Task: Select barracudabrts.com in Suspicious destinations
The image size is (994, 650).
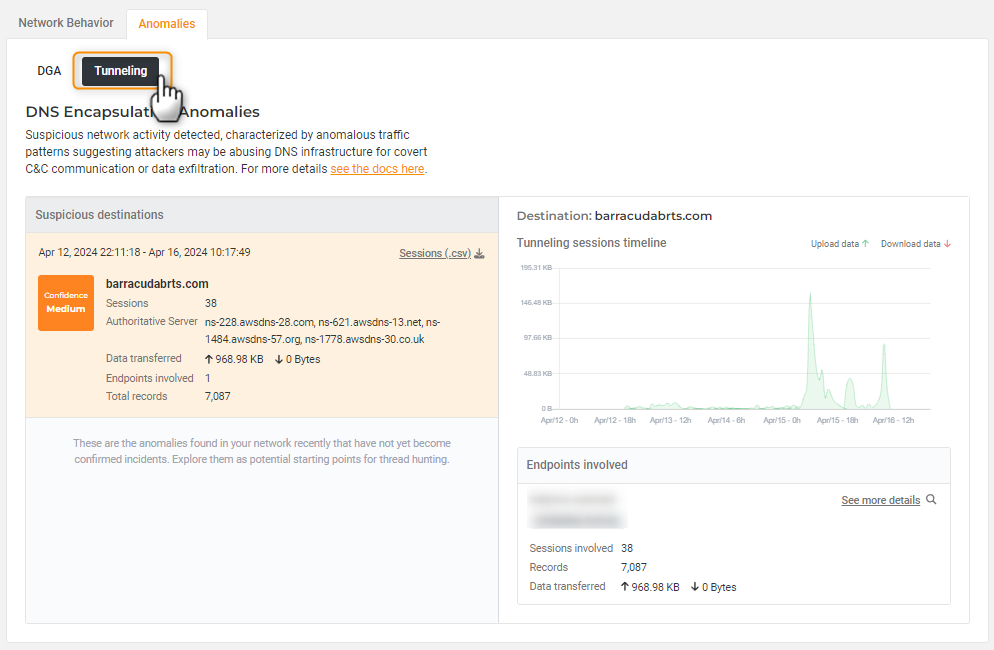Action: [x=157, y=284]
